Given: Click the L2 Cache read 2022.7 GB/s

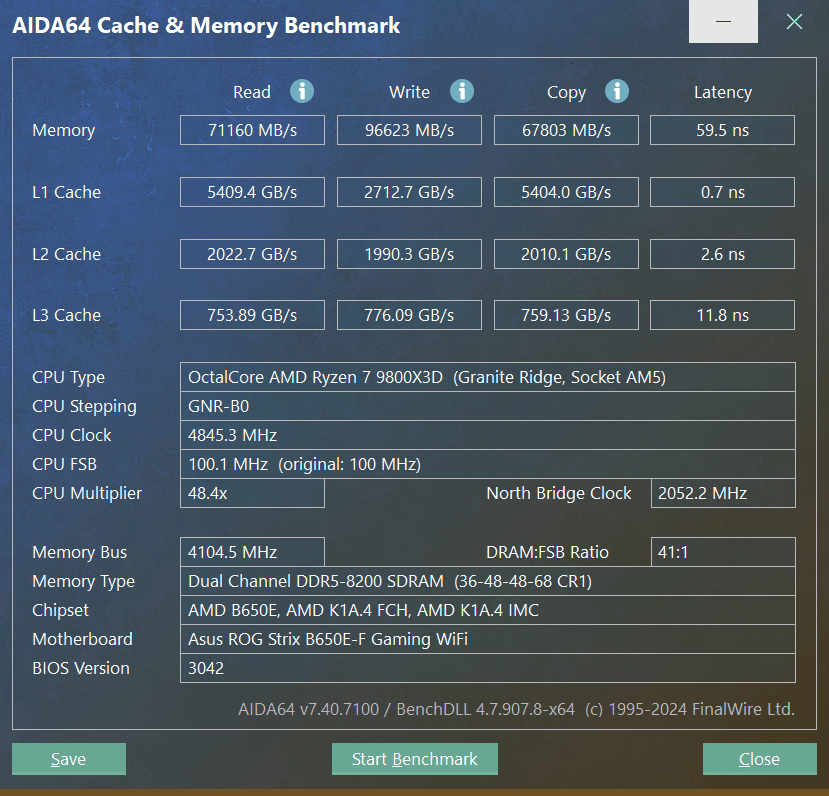Looking at the screenshot, I should tap(252, 254).
